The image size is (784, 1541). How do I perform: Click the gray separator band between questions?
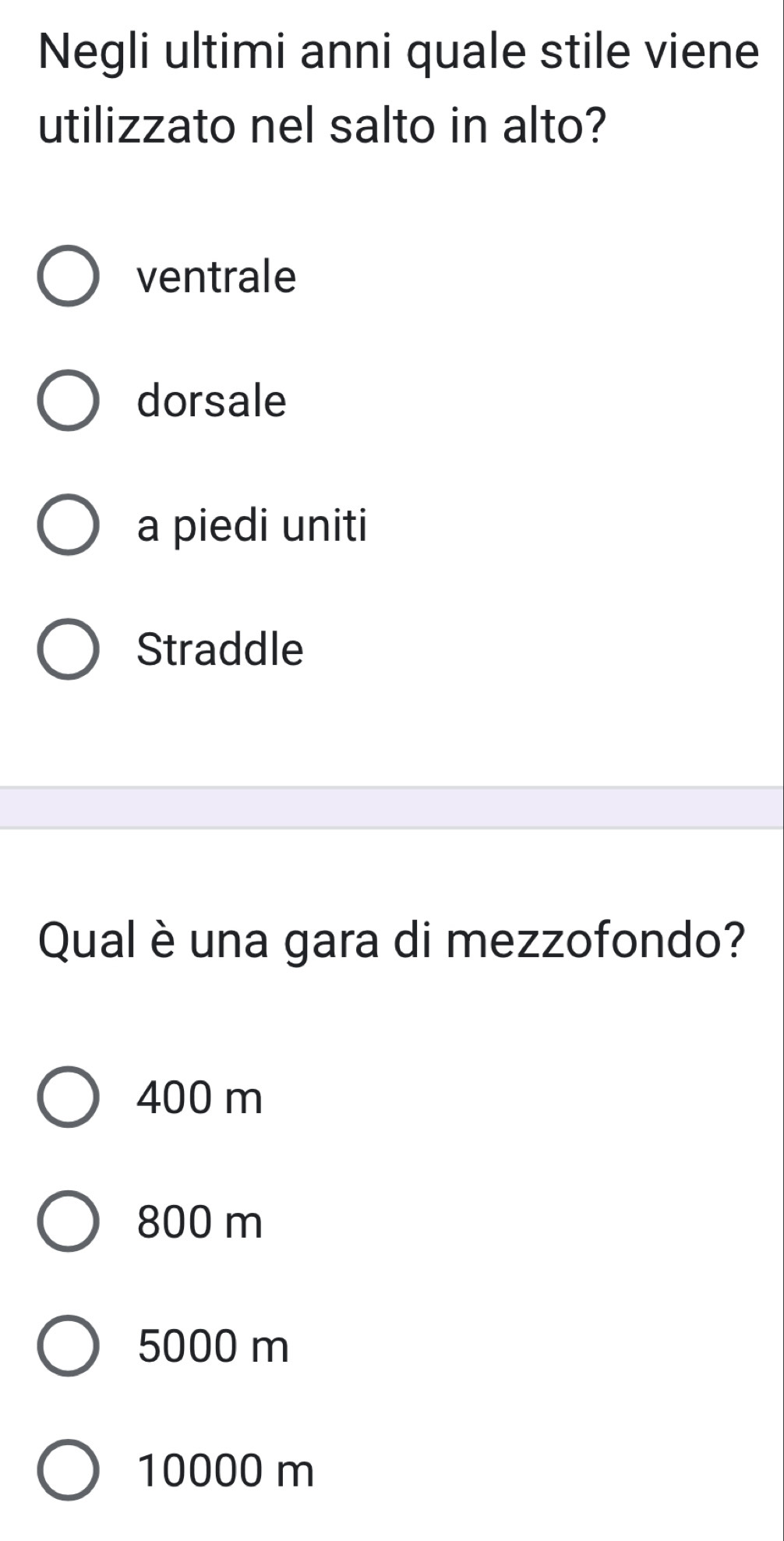392,807
